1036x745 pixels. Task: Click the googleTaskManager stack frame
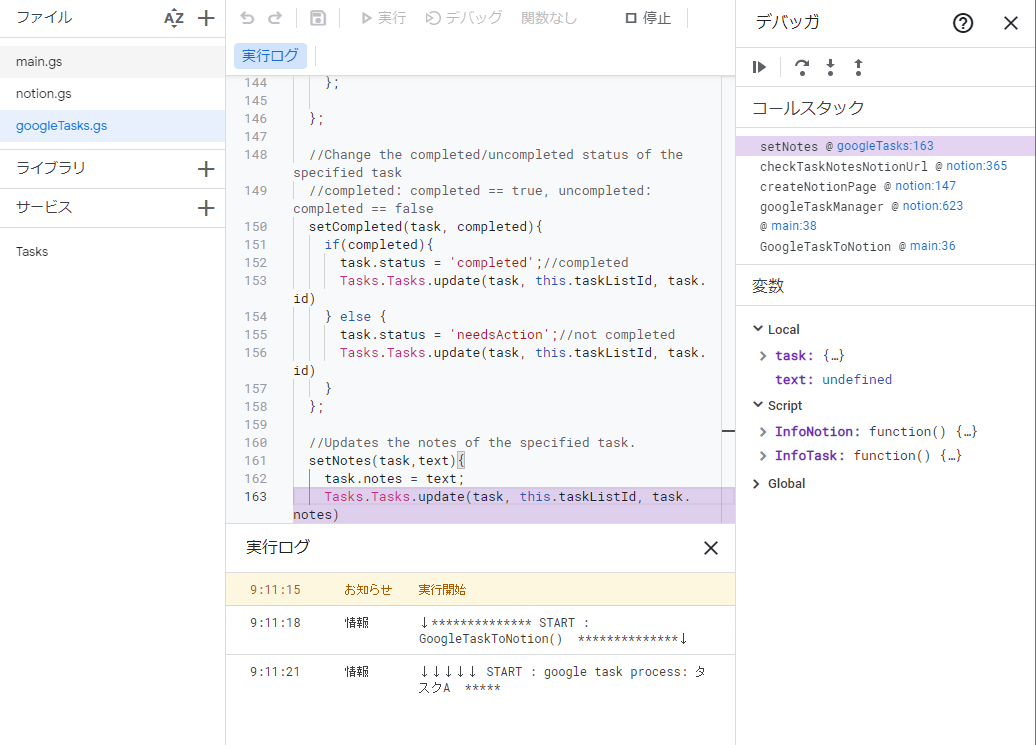tap(821, 206)
